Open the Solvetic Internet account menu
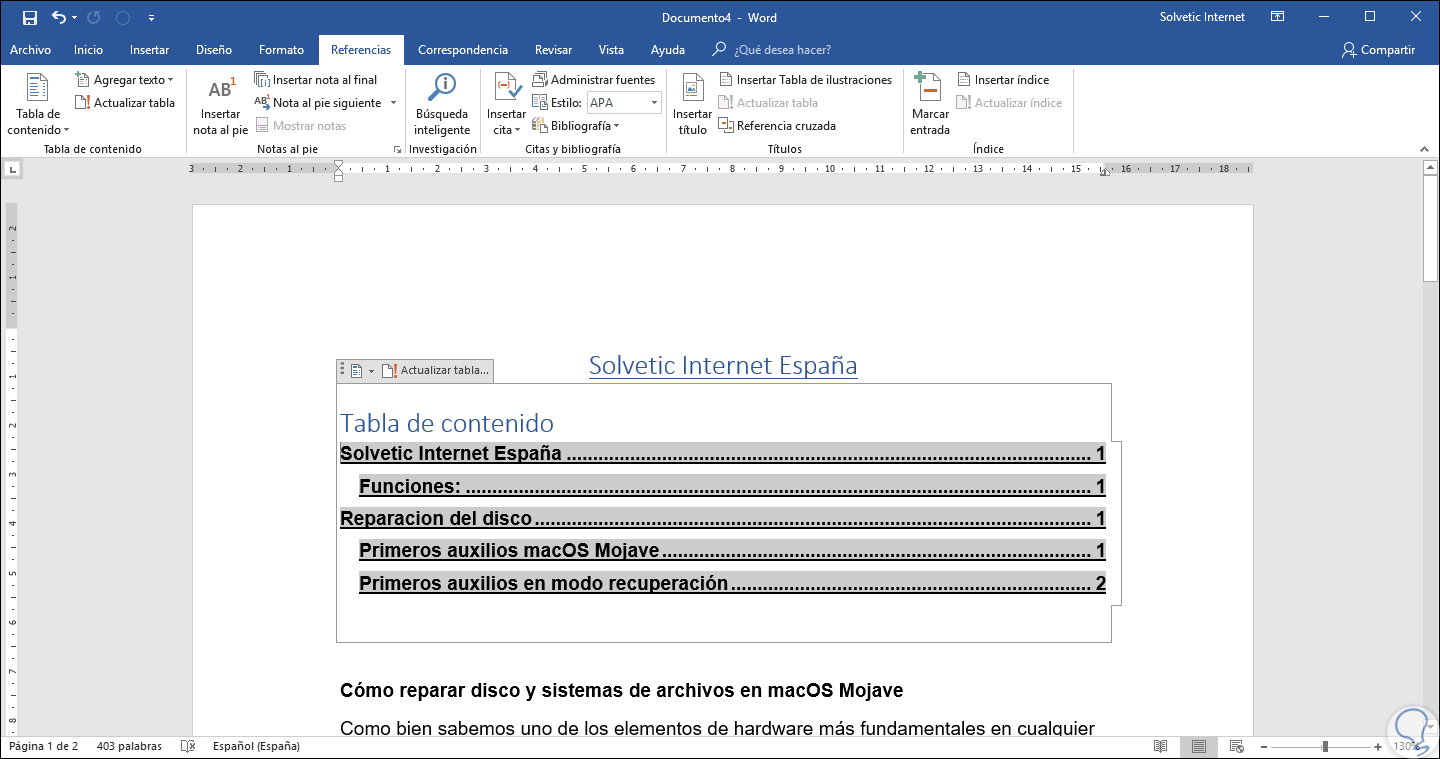The height and width of the screenshot is (759, 1440). pos(1202,17)
